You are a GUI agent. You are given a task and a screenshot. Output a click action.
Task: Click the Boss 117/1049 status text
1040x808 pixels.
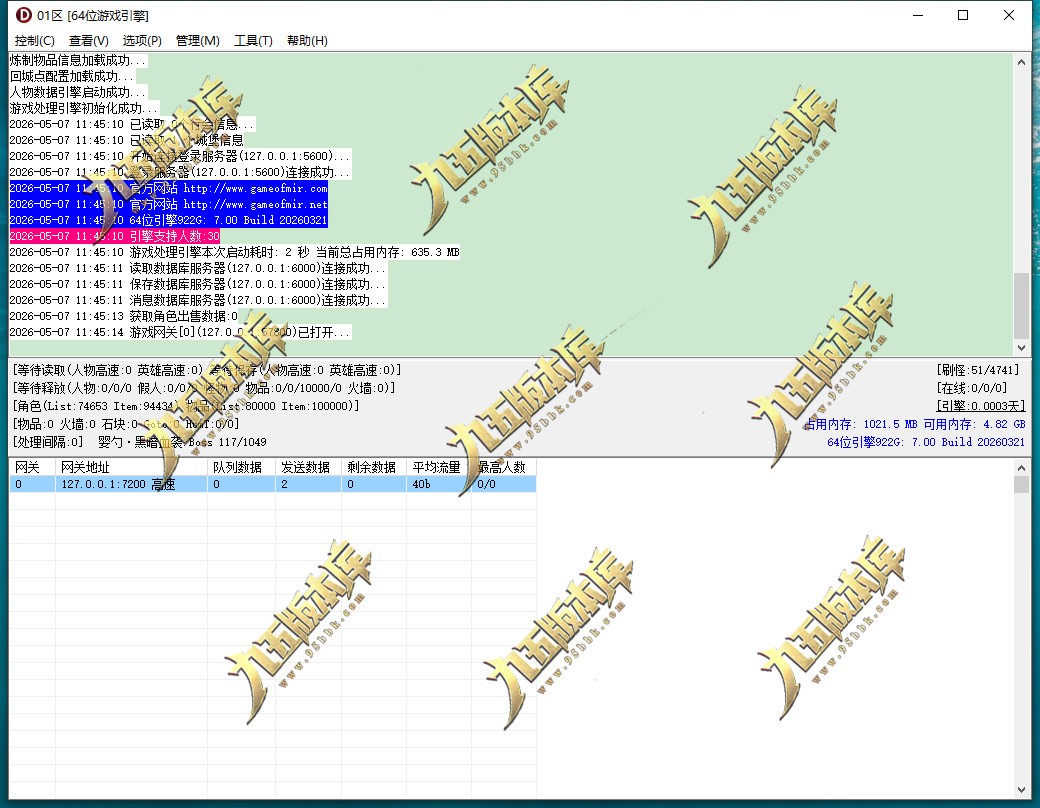(228, 442)
